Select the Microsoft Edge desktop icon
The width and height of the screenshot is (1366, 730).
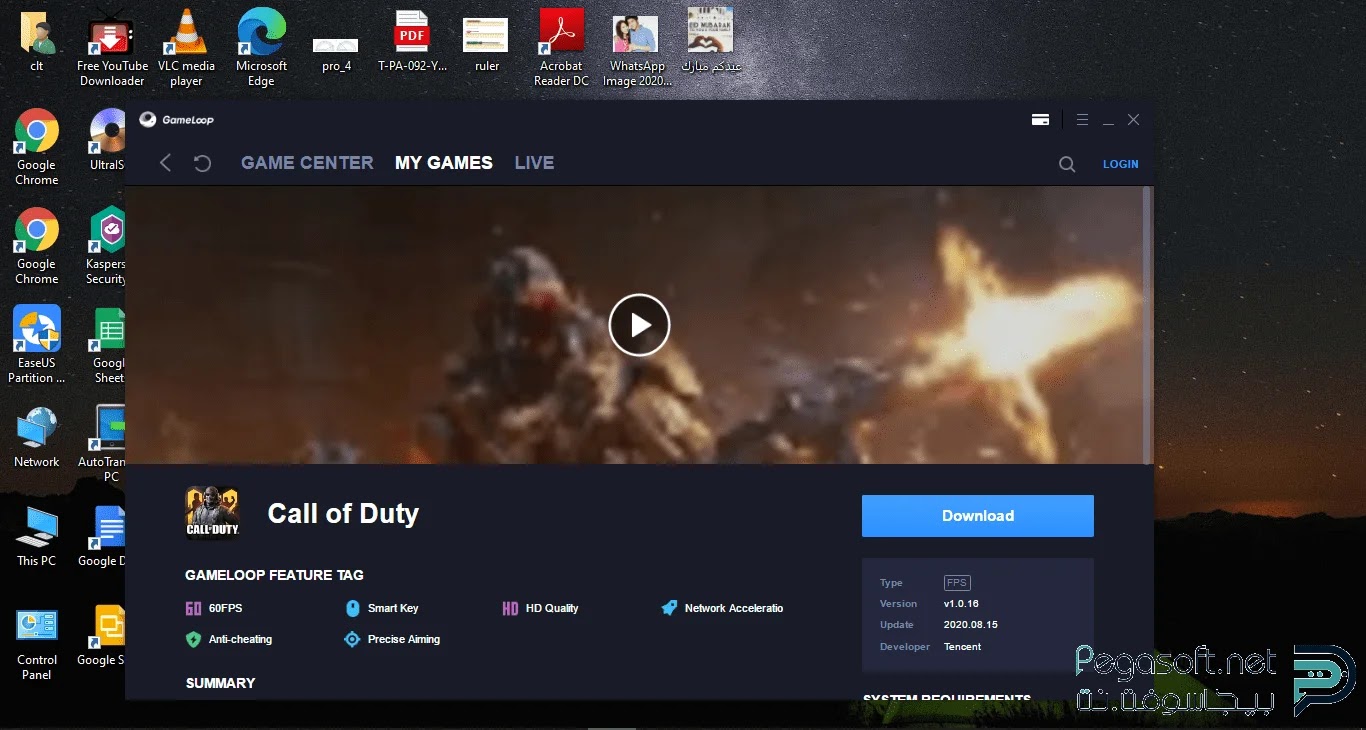pyautogui.click(x=261, y=48)
